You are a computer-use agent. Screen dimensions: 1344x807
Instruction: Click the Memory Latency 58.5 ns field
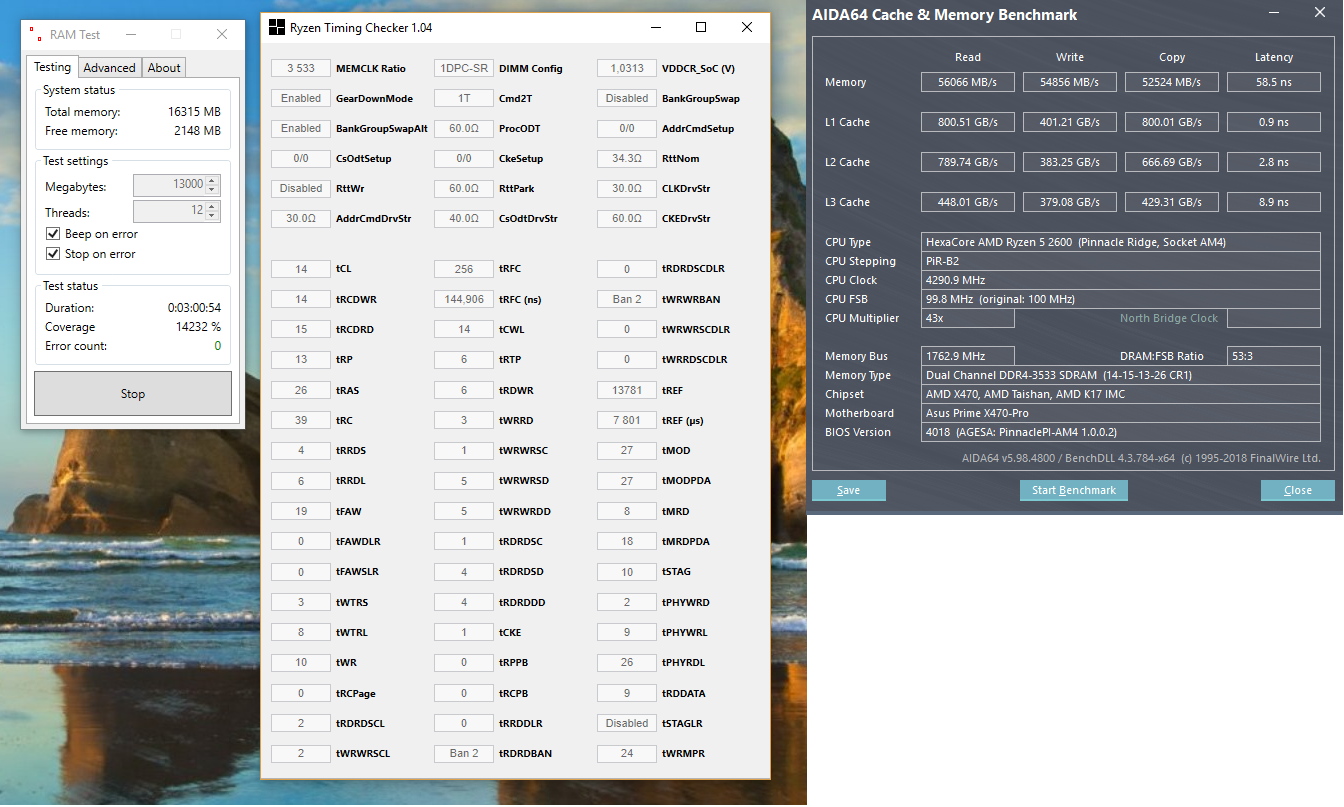click(x=1274, y=82)
